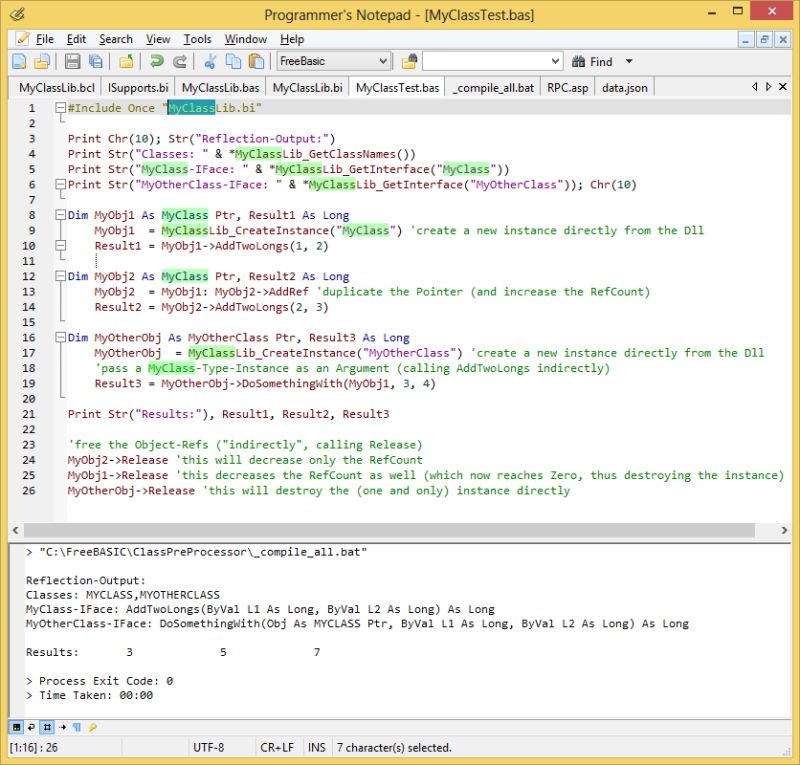Click the yellow folder icon beside Save All
The width and height of the screenshot is (800, 765).
pos(126,61)
